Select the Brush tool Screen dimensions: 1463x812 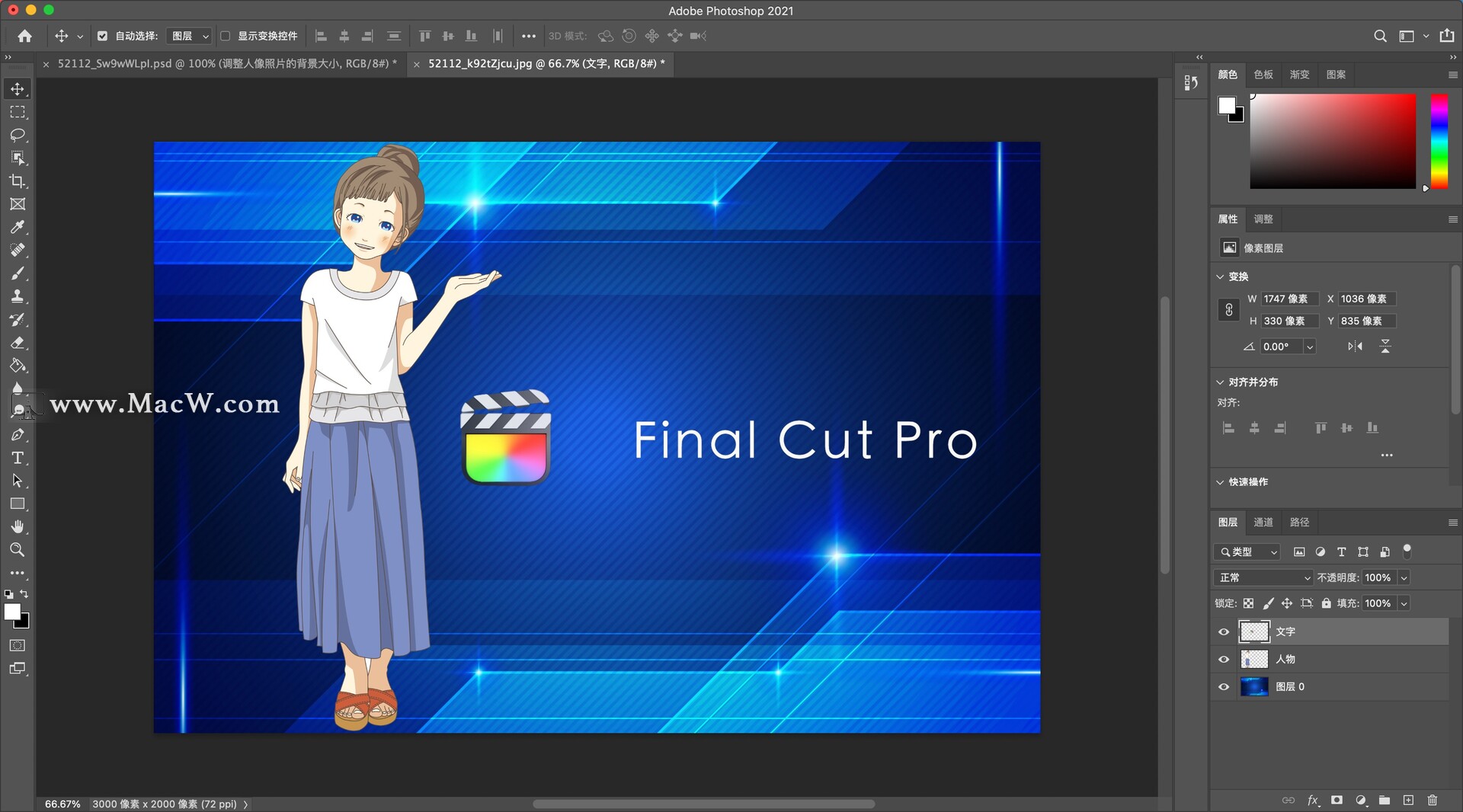(18, 273)
